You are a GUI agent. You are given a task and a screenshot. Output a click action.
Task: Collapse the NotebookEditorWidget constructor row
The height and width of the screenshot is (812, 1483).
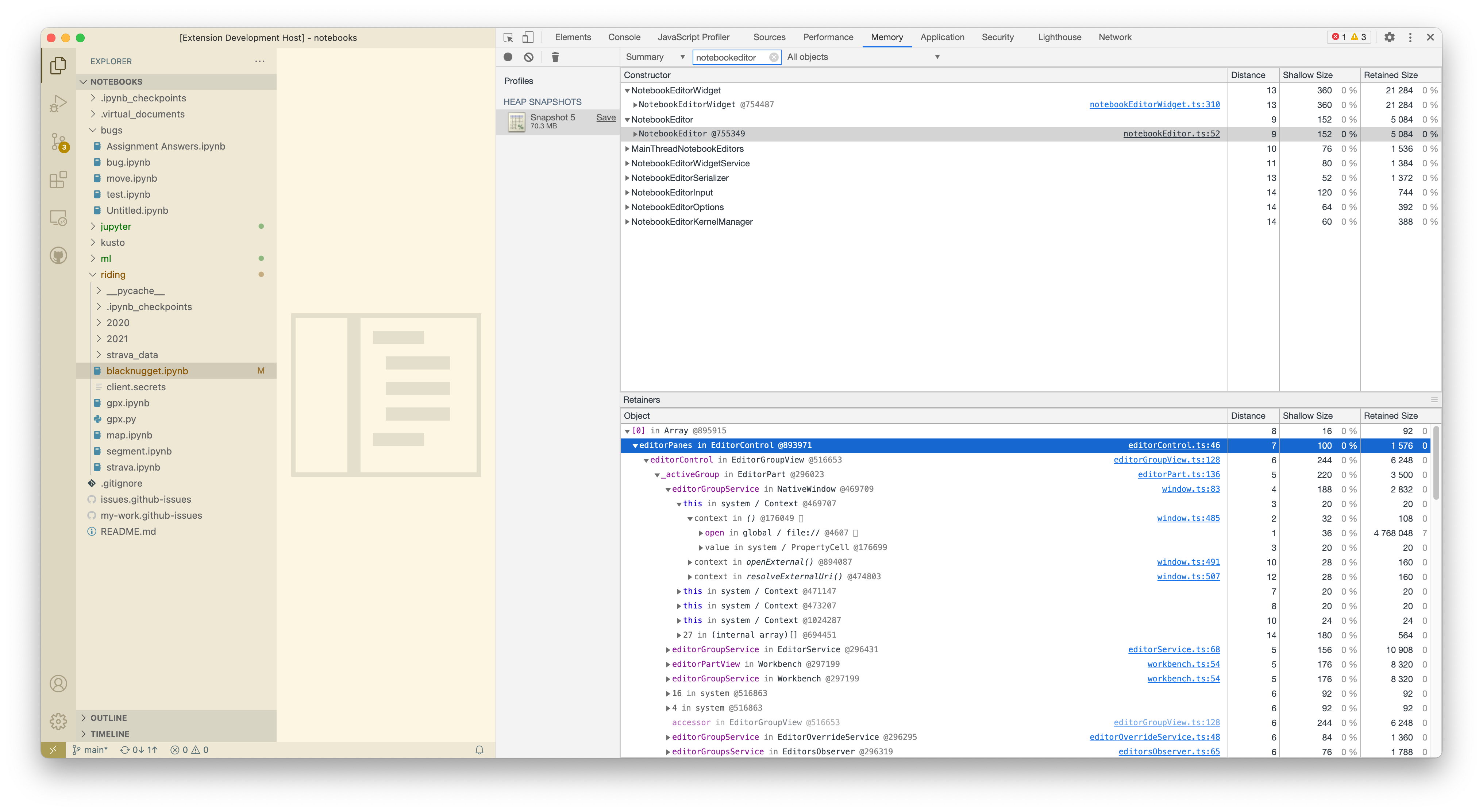(627, 90)
